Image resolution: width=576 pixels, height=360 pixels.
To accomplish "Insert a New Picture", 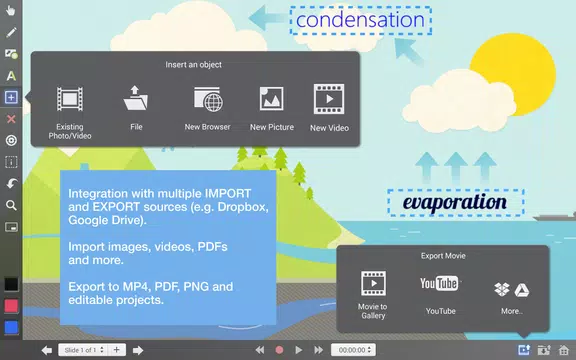I will tap(272, 108).
